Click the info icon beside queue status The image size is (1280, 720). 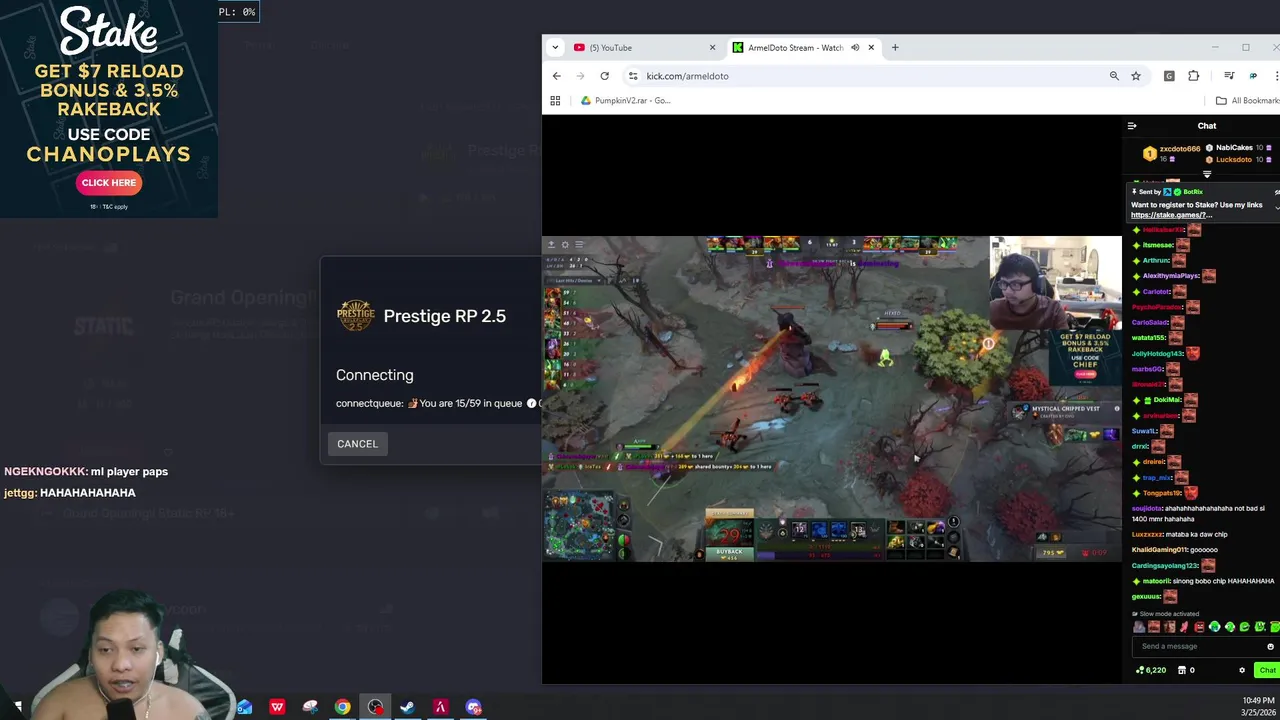(531, 403)
